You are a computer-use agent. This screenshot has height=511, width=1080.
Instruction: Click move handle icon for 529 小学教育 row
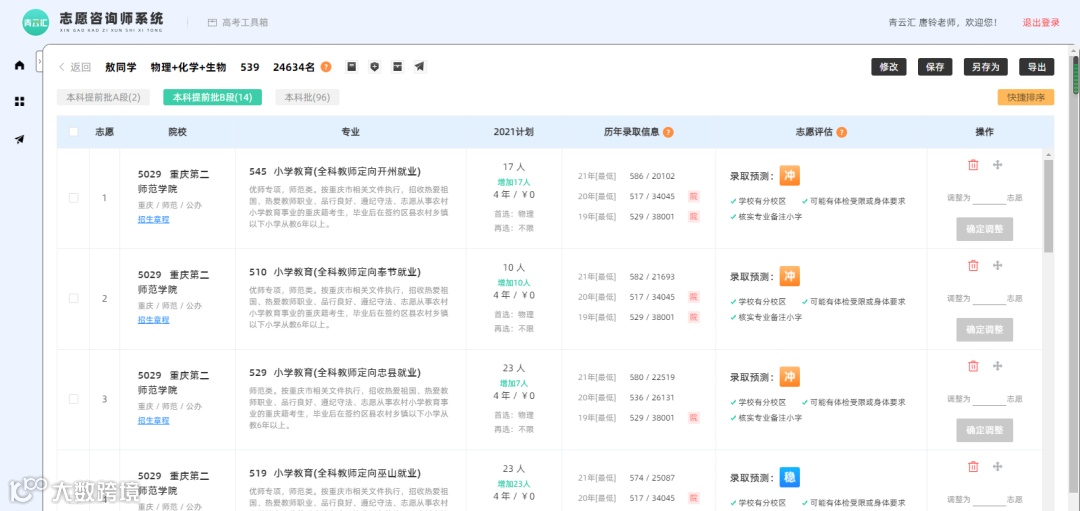coord(997,366)
